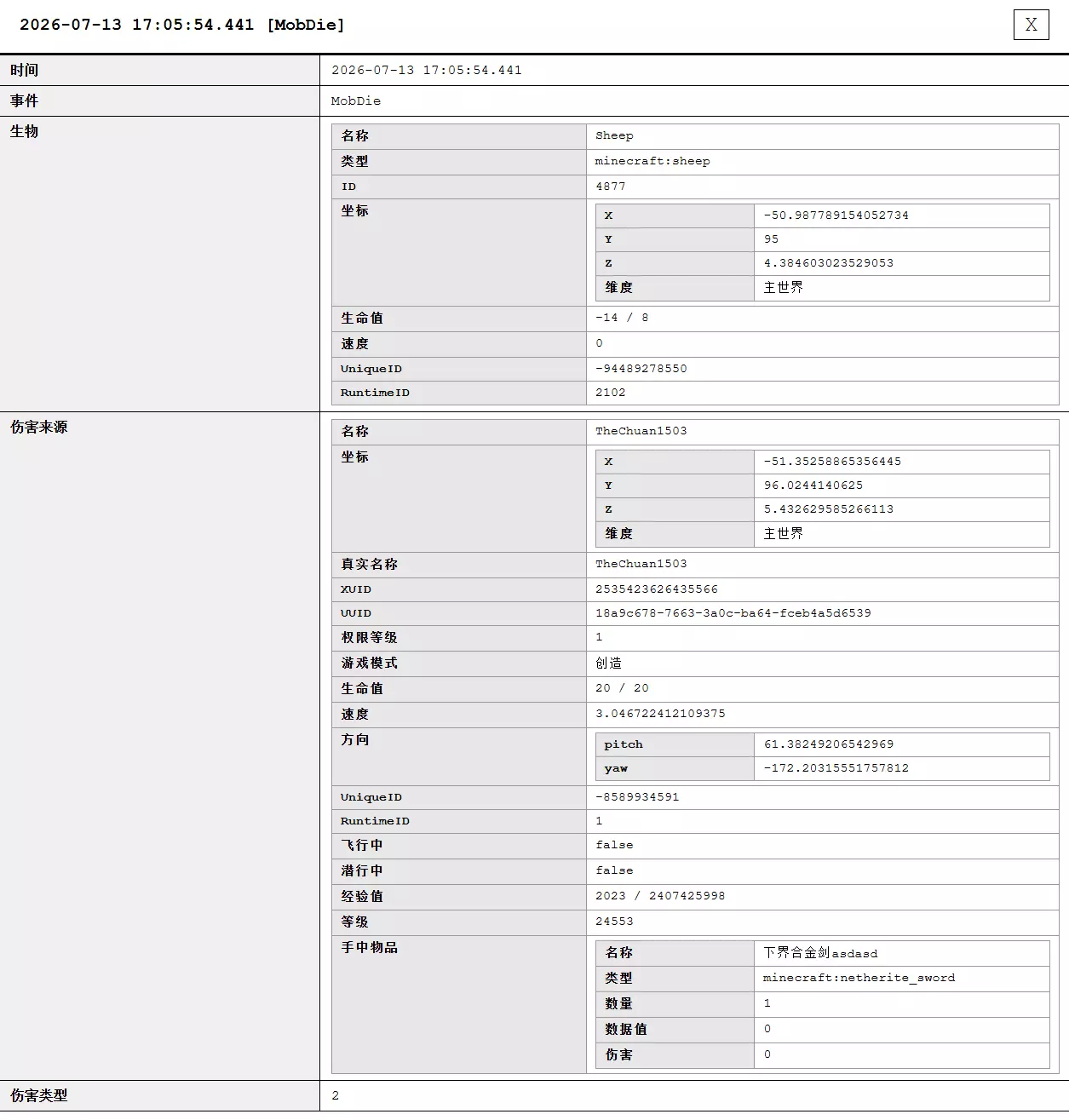
Task: Select the RuntimeID value 2102
Action: 611,393
